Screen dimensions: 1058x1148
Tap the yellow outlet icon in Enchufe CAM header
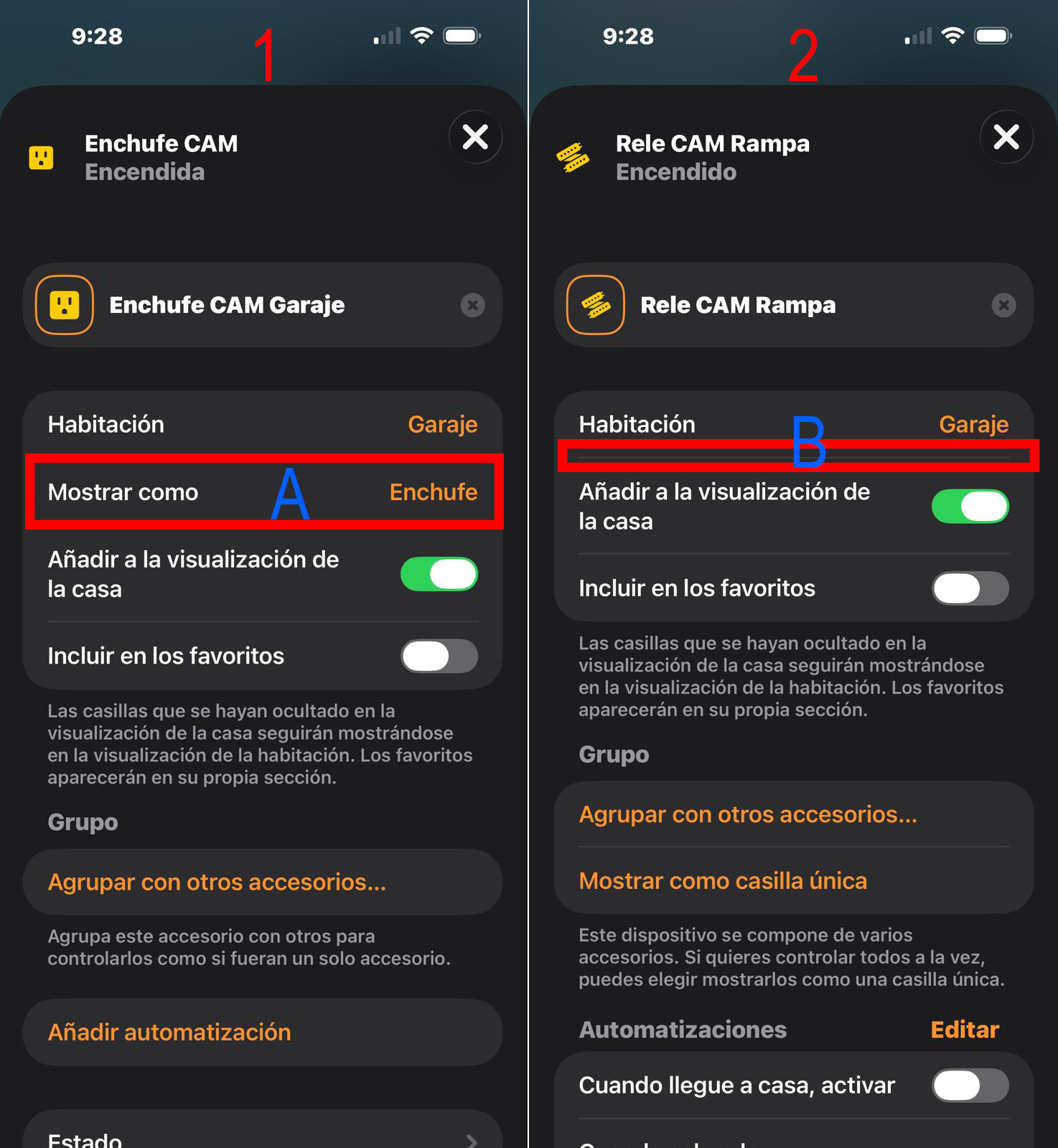click(x=41, y=157)
